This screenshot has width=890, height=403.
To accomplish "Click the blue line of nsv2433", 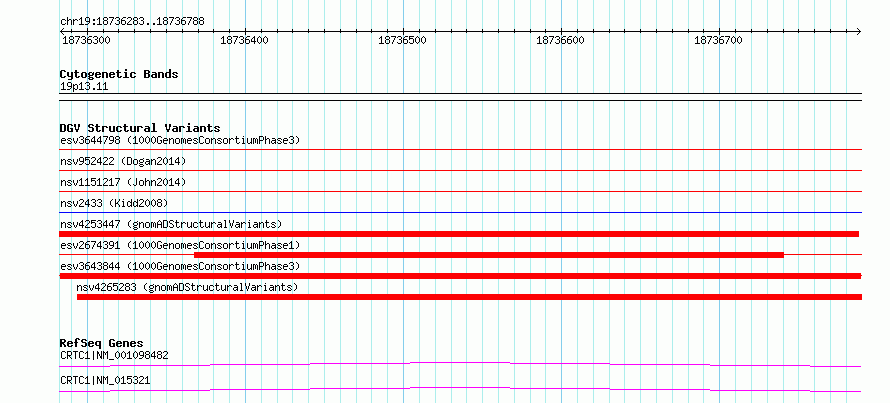I will pyautogui.click(x=460, y=212).
